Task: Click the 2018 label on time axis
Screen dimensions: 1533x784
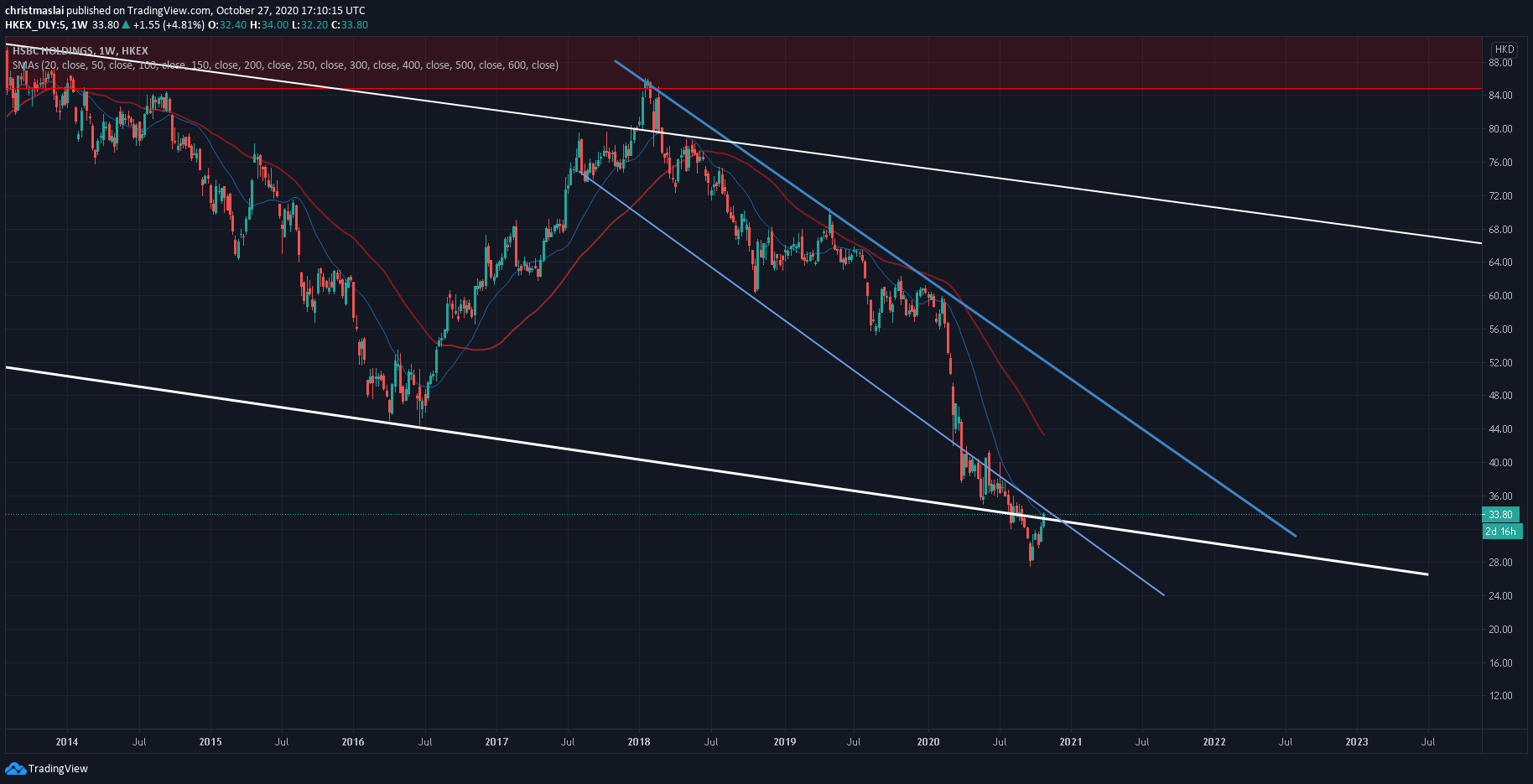Action: pyautogui.click(x=639, y=742)
